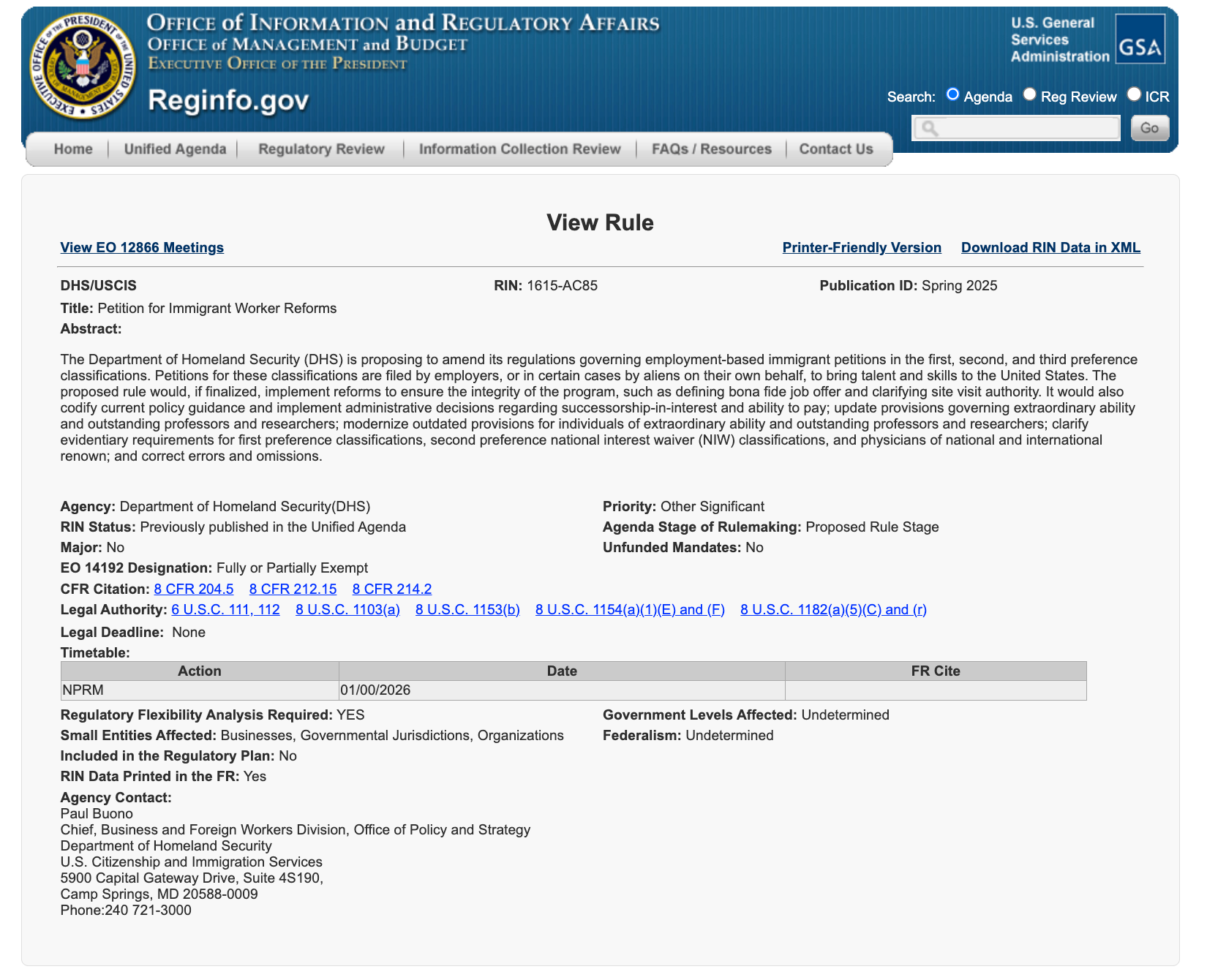1207x980 pixels.
Task: Open Information Collection Review menu
Action: pyautogui.click(x=519, y=149)
